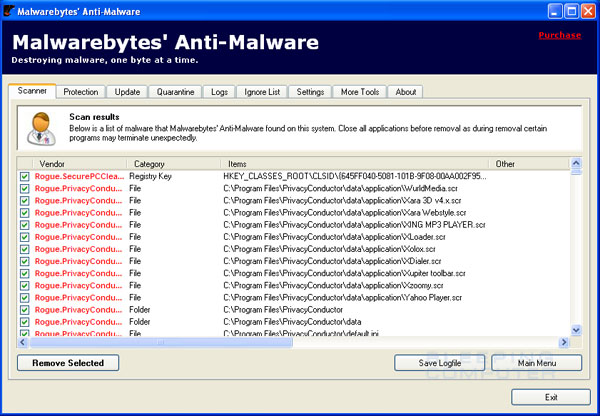Select the XING MP3 PLAYER.scr file path
Viewport: 600px width, 416px height.
tap(354, 225)
